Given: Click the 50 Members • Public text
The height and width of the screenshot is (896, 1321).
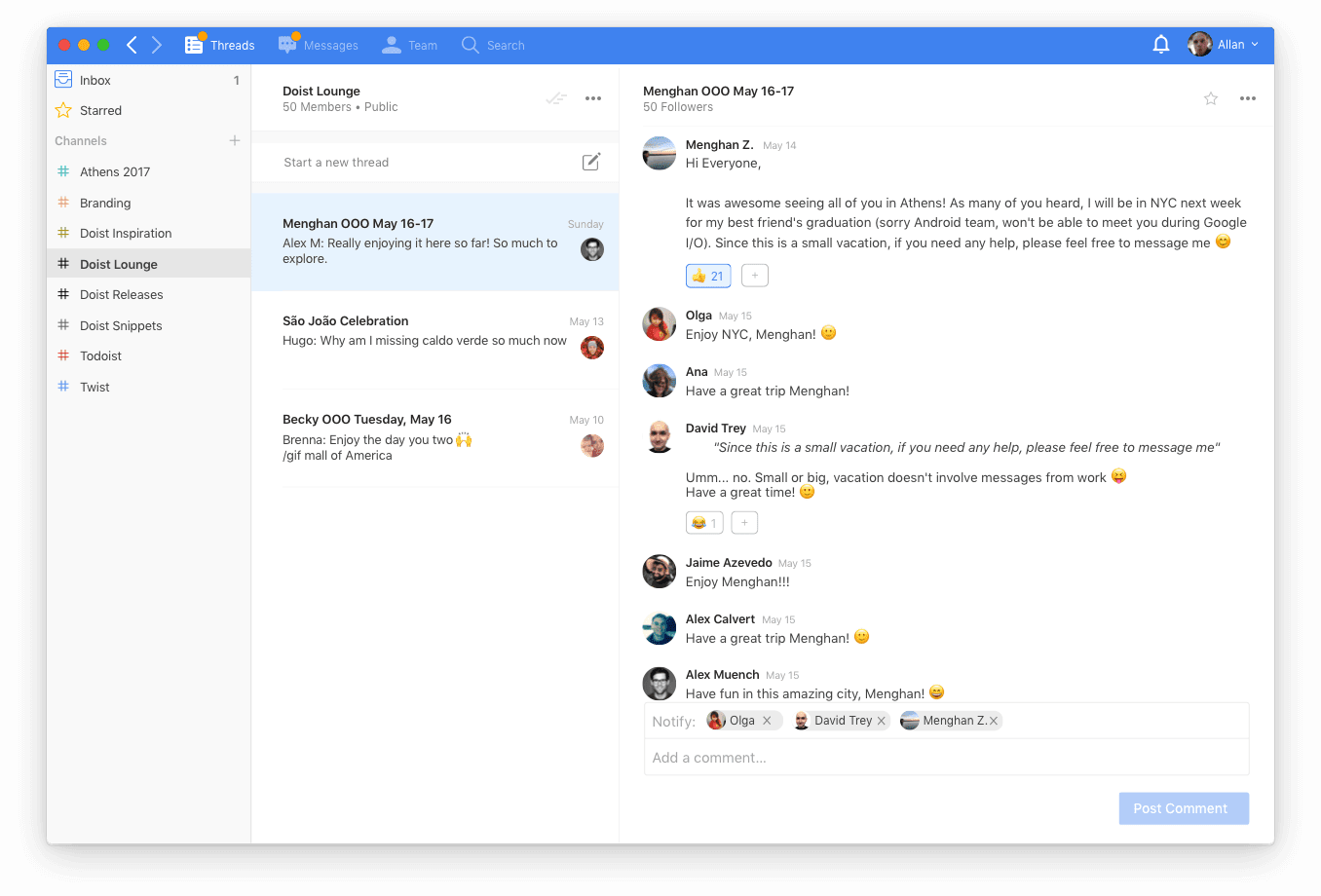Looking at the screenshot, I should tap(340, 107).
